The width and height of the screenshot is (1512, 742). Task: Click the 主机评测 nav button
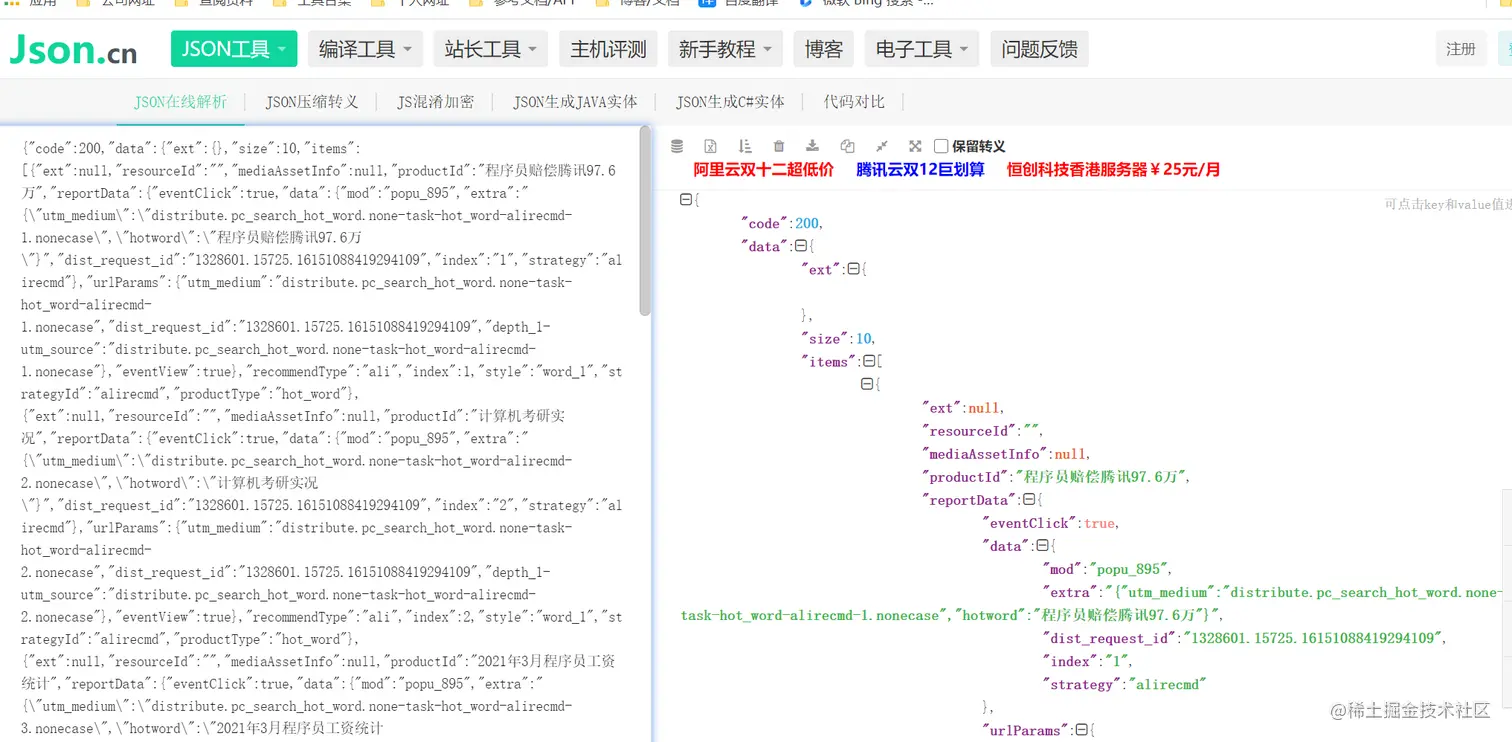pos(609,49)
